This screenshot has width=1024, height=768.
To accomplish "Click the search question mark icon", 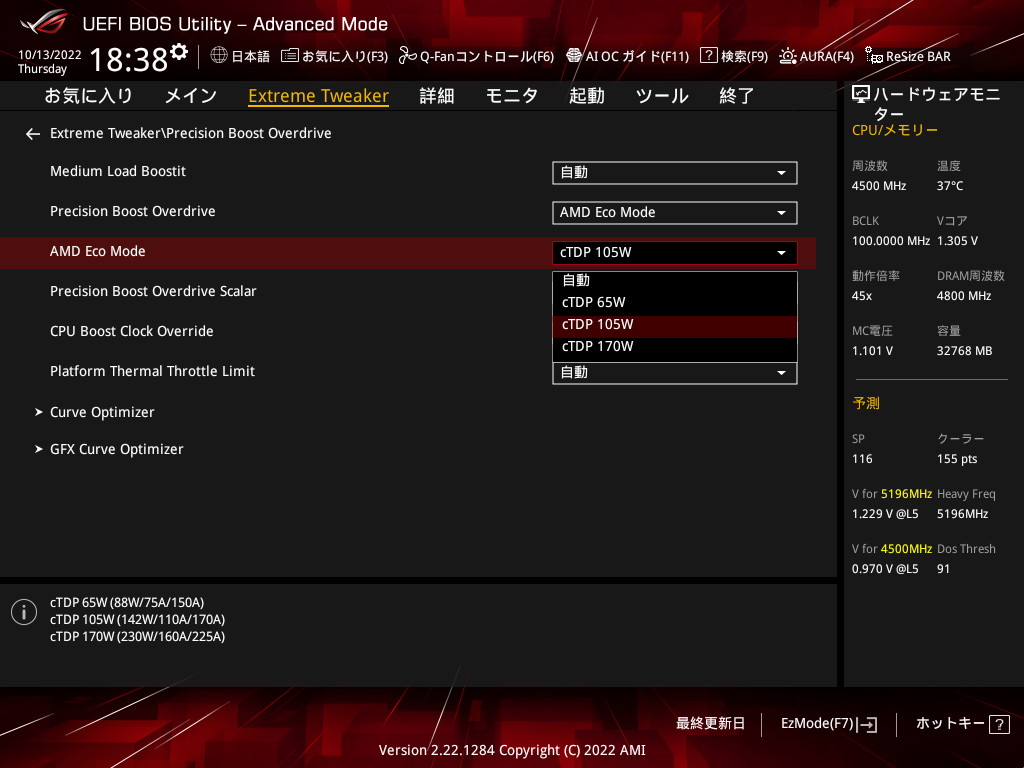I will coord(709,56).
